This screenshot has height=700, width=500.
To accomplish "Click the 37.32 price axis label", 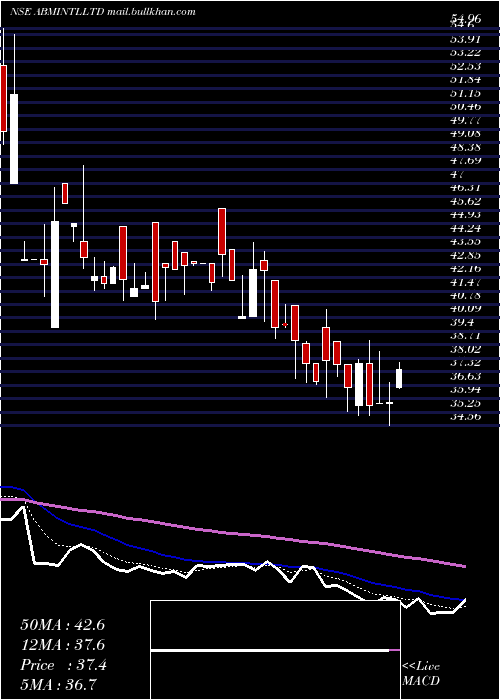I will (x=465, y=362).
